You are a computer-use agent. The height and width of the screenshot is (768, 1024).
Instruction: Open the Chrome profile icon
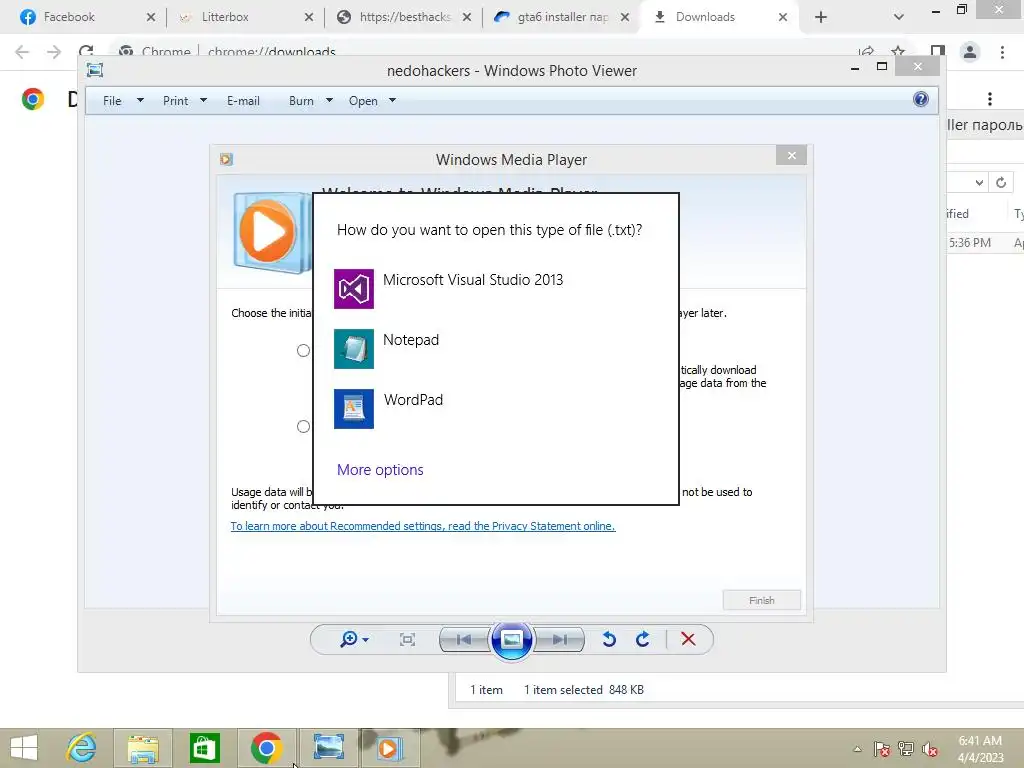pyautogui.click(x=970, y=52)
